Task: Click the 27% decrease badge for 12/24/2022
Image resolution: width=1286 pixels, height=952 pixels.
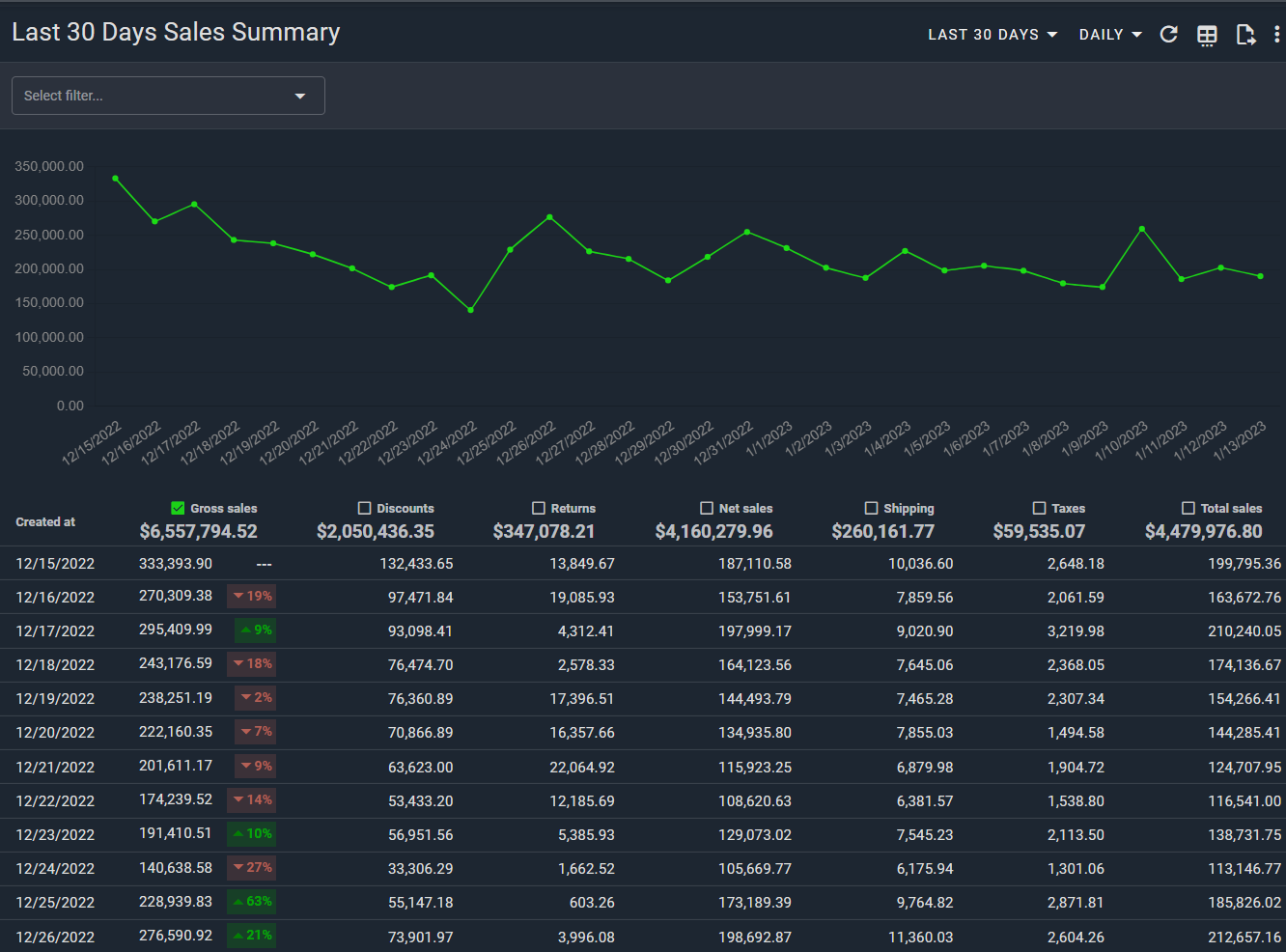Action: tap(252, 867)
